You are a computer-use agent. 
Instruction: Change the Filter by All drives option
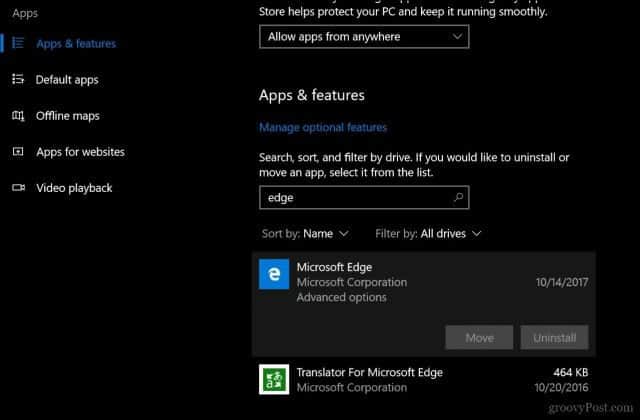(x=429, y=233)
